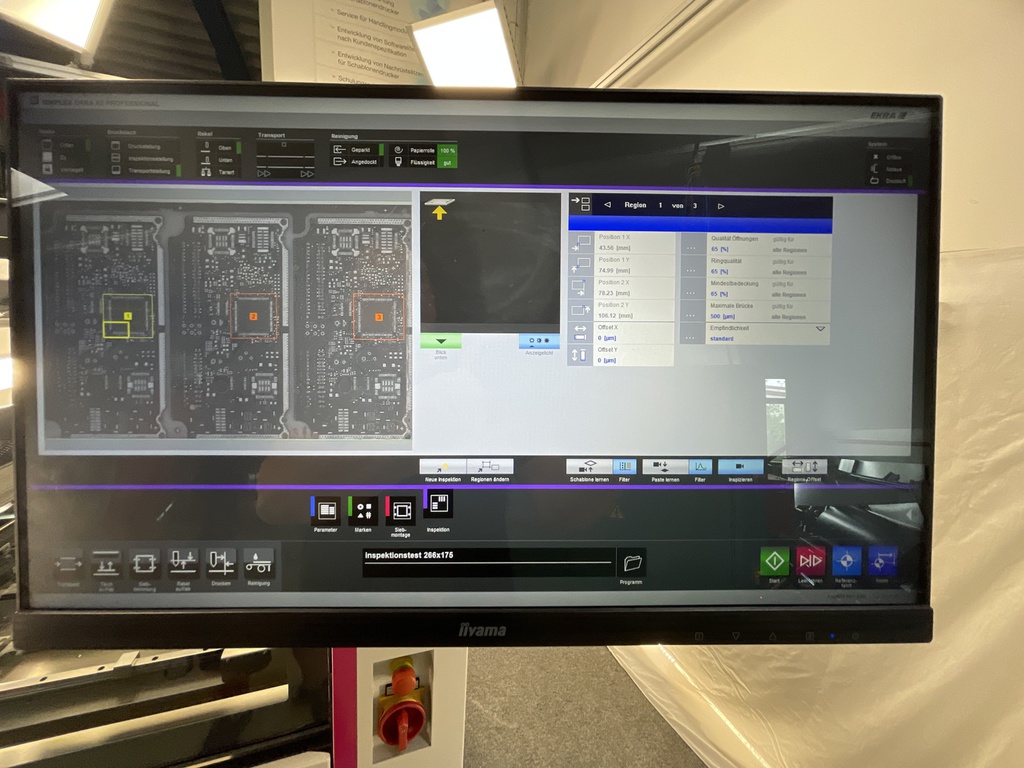Click the Drucken print icon
This screenshot has height=768, width=1024.
pyautogui.click(x=221, y=563)
